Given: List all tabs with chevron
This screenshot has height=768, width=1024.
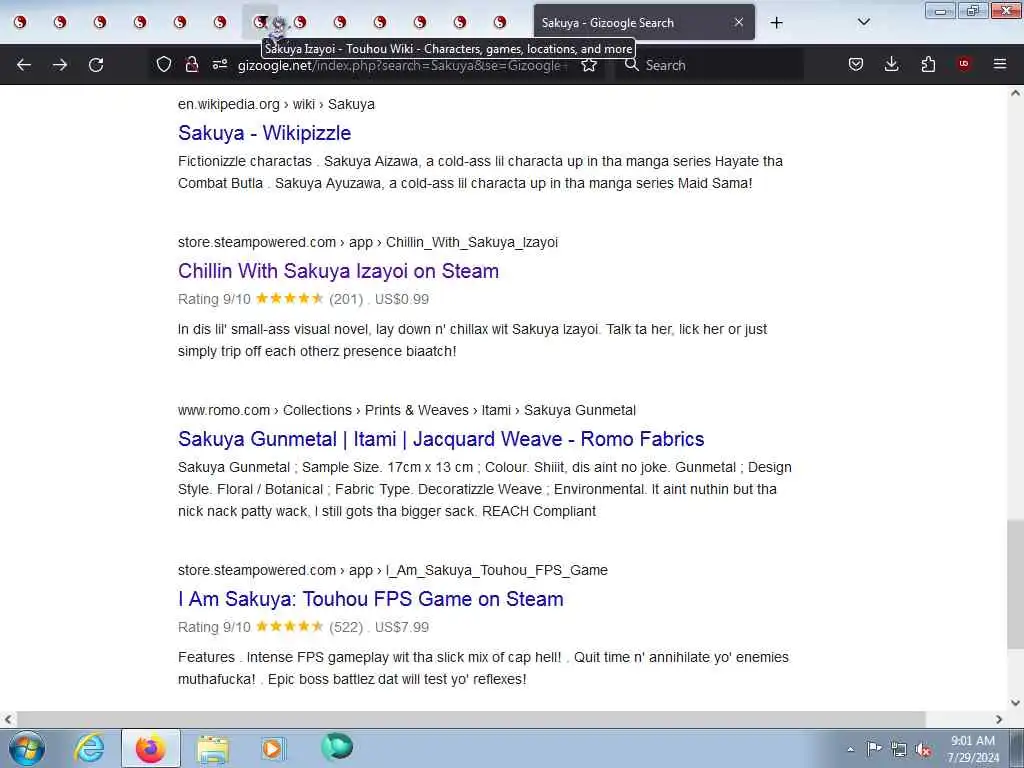Looking at the screenshot, I should (x=864, y=22).
